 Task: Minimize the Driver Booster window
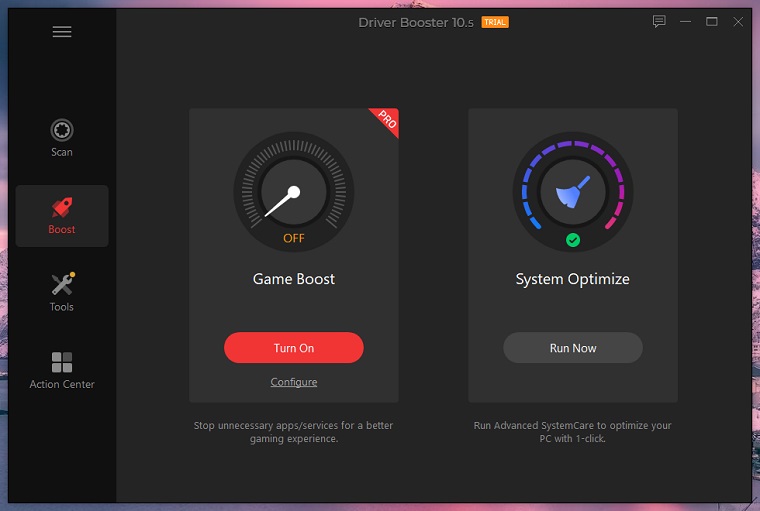(685, 22)
